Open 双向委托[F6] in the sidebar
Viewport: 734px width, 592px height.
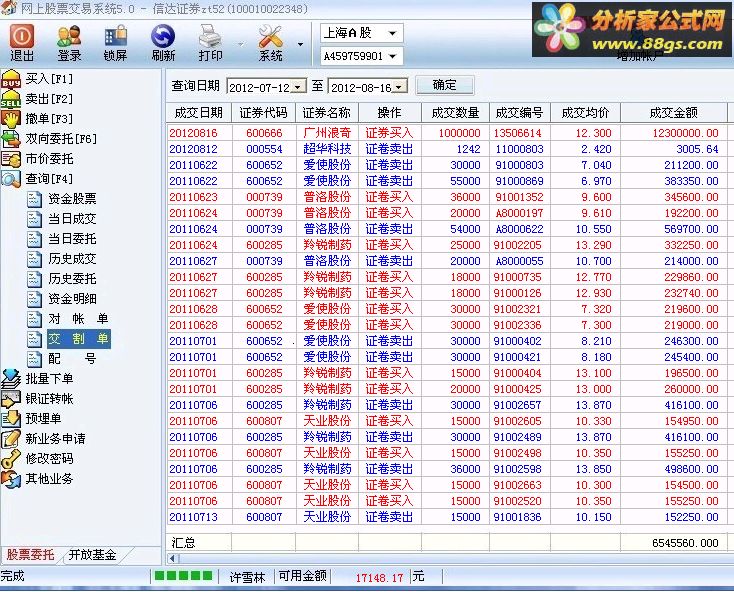click(49, 139)
